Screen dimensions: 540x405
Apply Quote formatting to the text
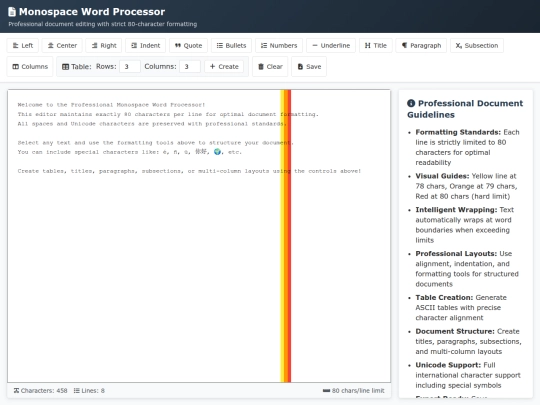click(188, 45)
